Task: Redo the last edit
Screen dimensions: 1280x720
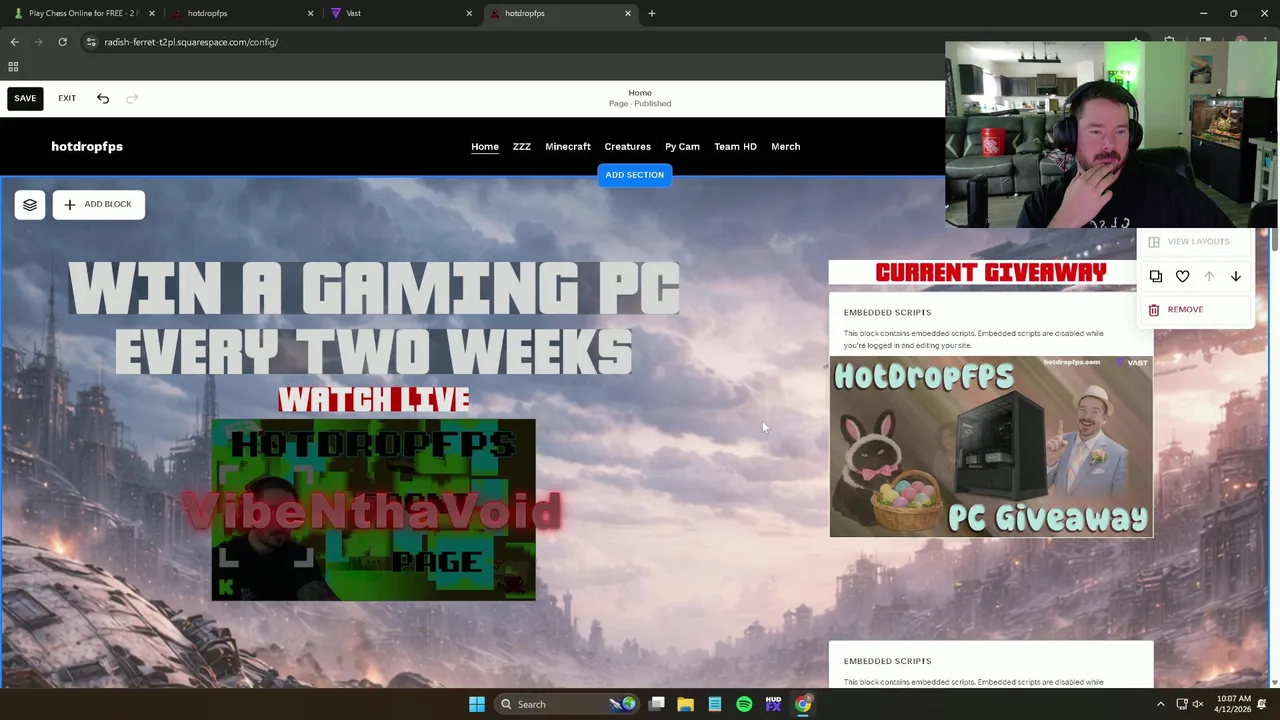Action: (x=132, y=98)
